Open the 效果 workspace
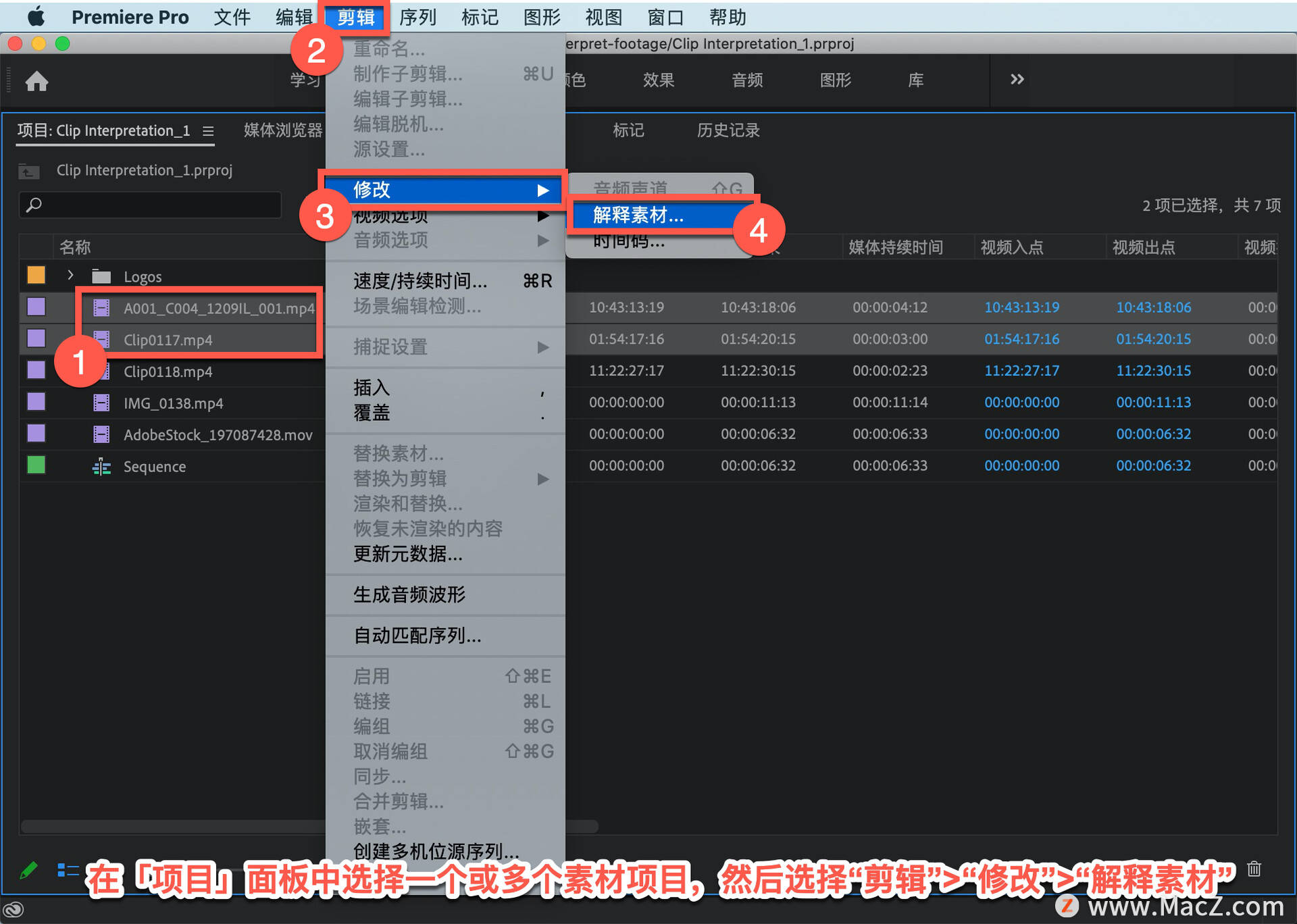 click(x=658, y=80)
